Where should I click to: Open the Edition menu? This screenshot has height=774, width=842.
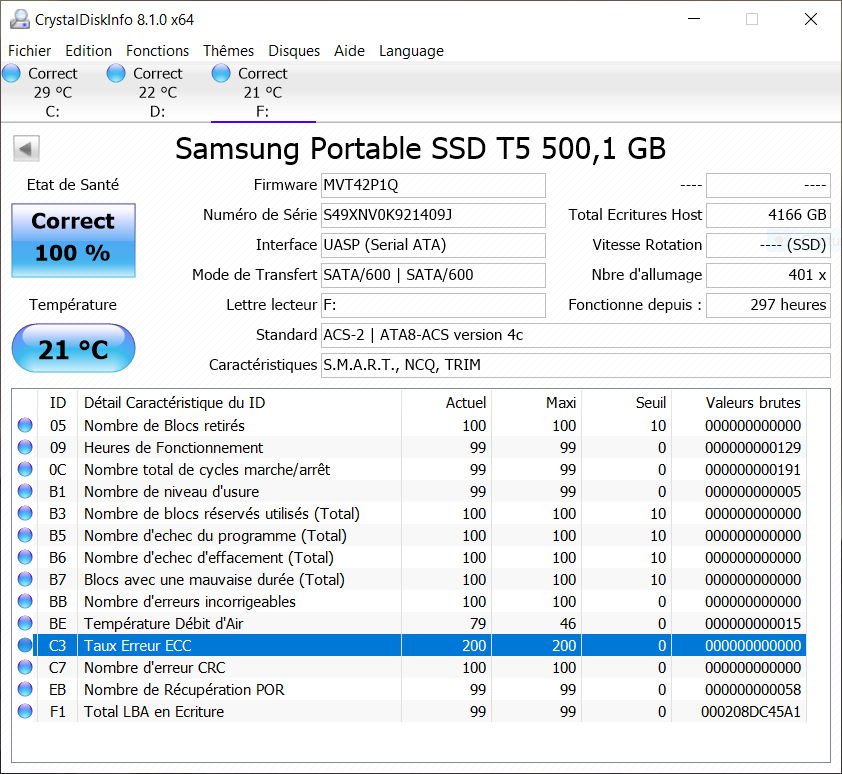coord(89,51)
